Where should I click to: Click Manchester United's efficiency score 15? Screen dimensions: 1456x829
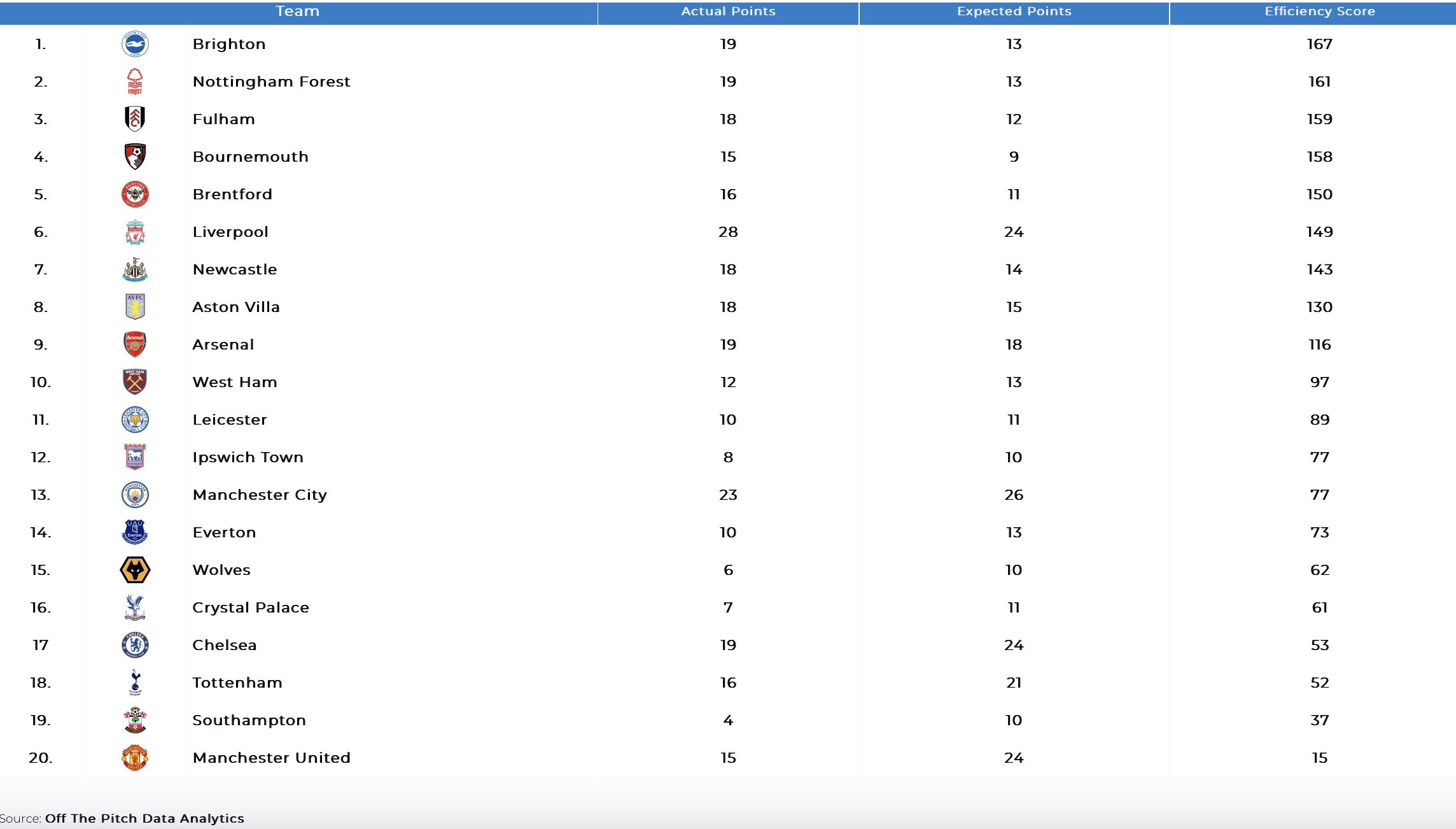click(1320, 758)
